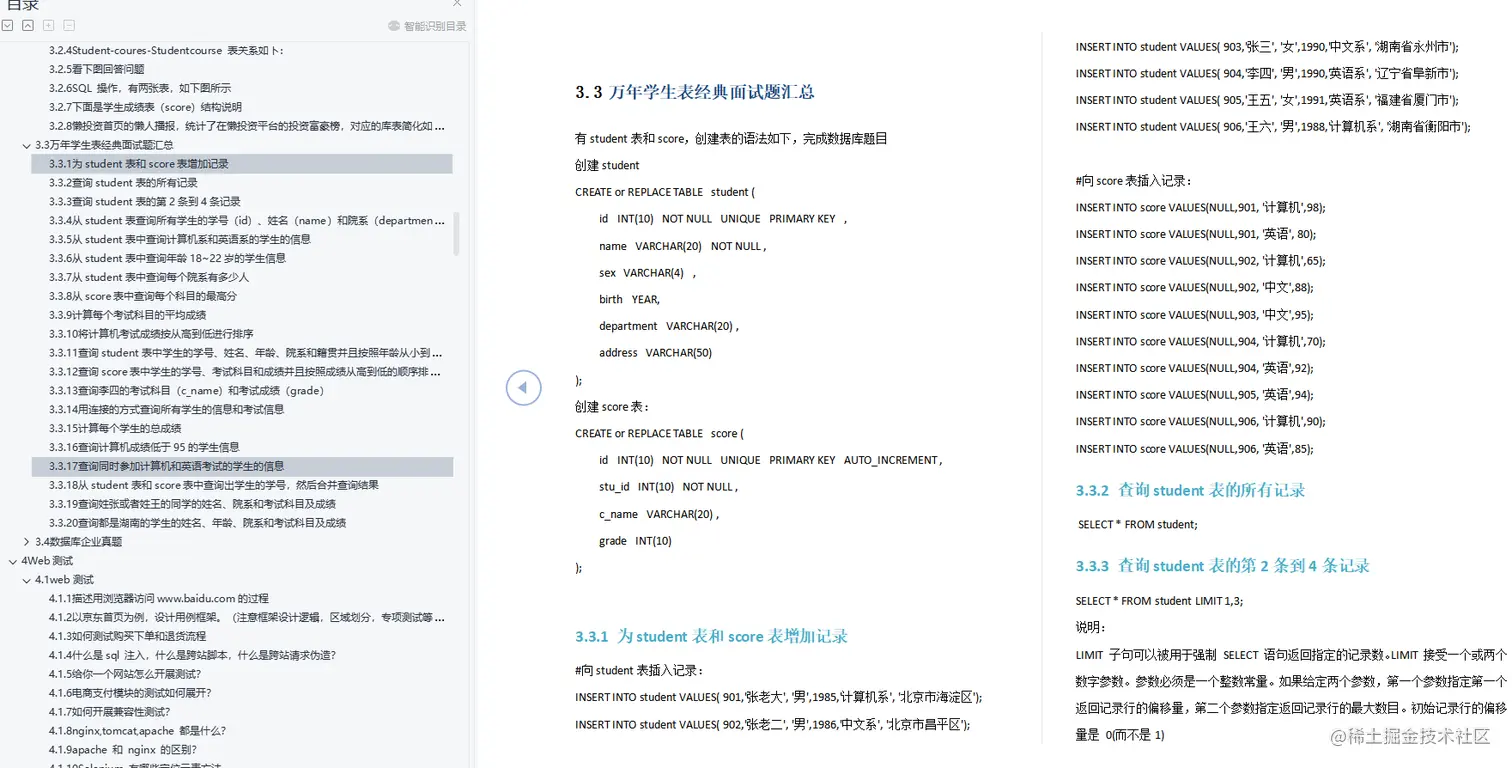Image resolution: width=1512 pixels, height=768 pixels.
Task: Click the sidebar scrollbar thumb
Action: pyautogui.click(x=456, y=235)
